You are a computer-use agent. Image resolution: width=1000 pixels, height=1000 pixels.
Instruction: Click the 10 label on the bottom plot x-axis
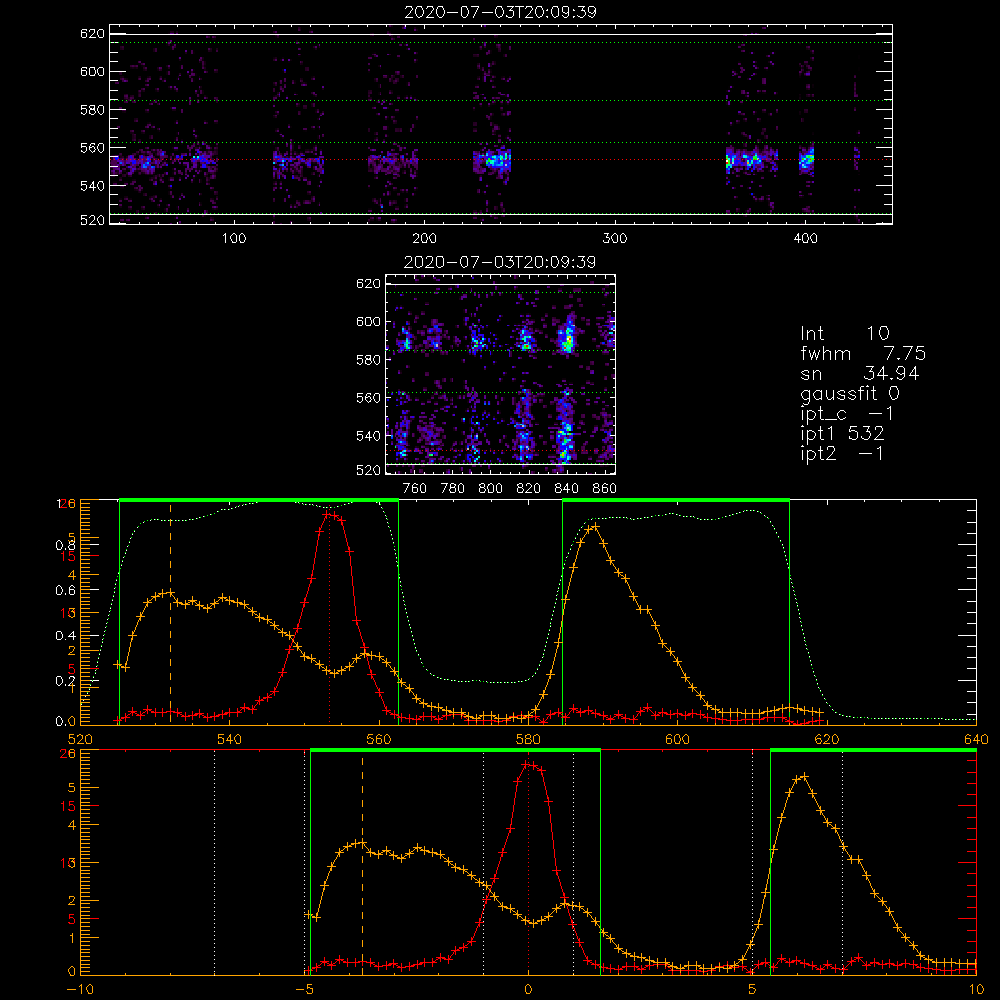(976, 989)
